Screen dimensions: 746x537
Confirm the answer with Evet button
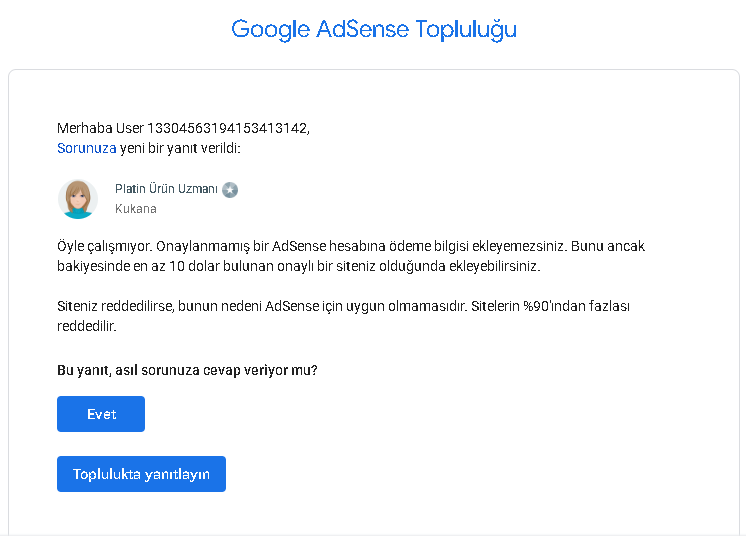point(101,414)
